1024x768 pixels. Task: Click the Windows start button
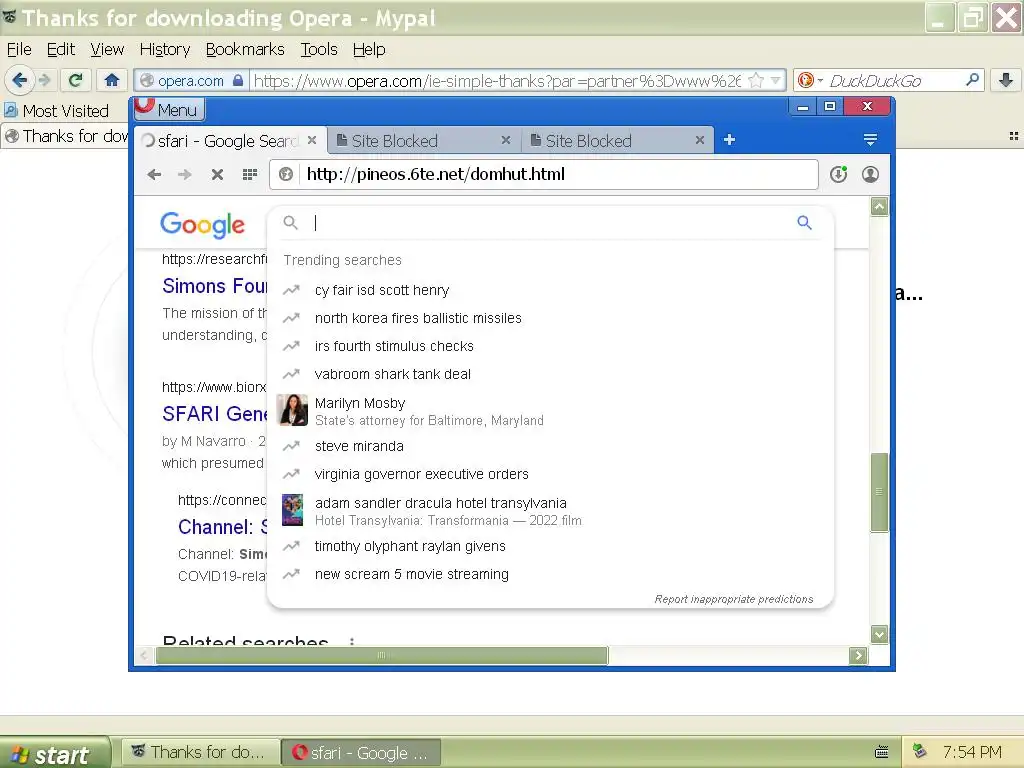pyautogui.click(x=55, y=753)
